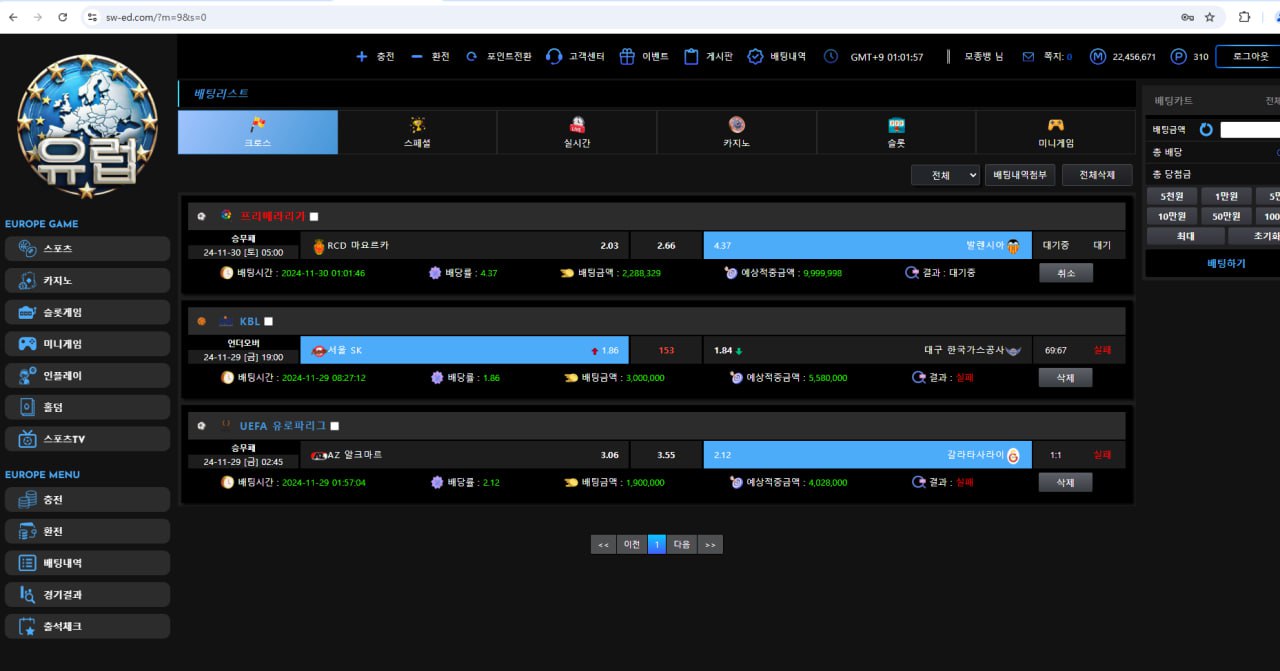
Task: Tick the KBL bet checkbox
Action: coord(268,322)
